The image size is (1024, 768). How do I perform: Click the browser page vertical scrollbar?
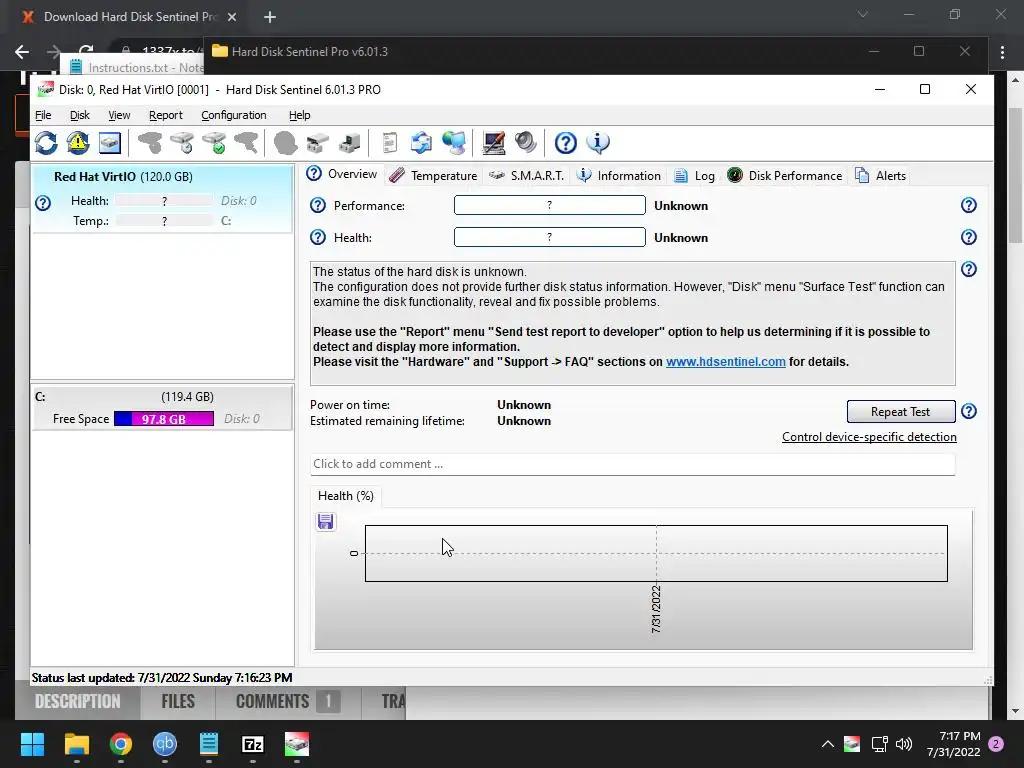click(1016, 175)
